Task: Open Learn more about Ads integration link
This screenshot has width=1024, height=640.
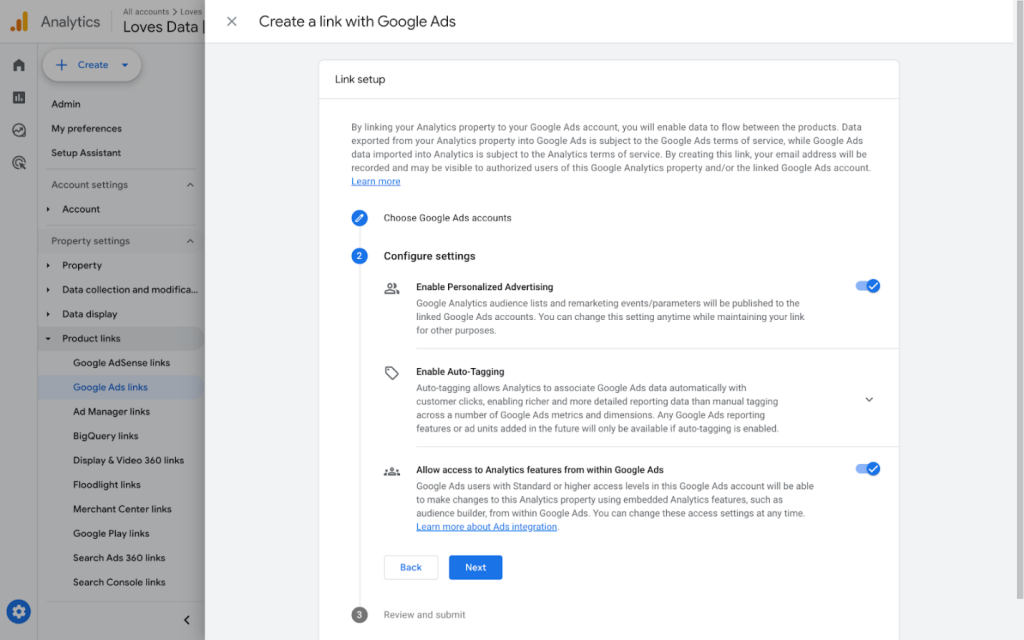Action: click(487, 527)
